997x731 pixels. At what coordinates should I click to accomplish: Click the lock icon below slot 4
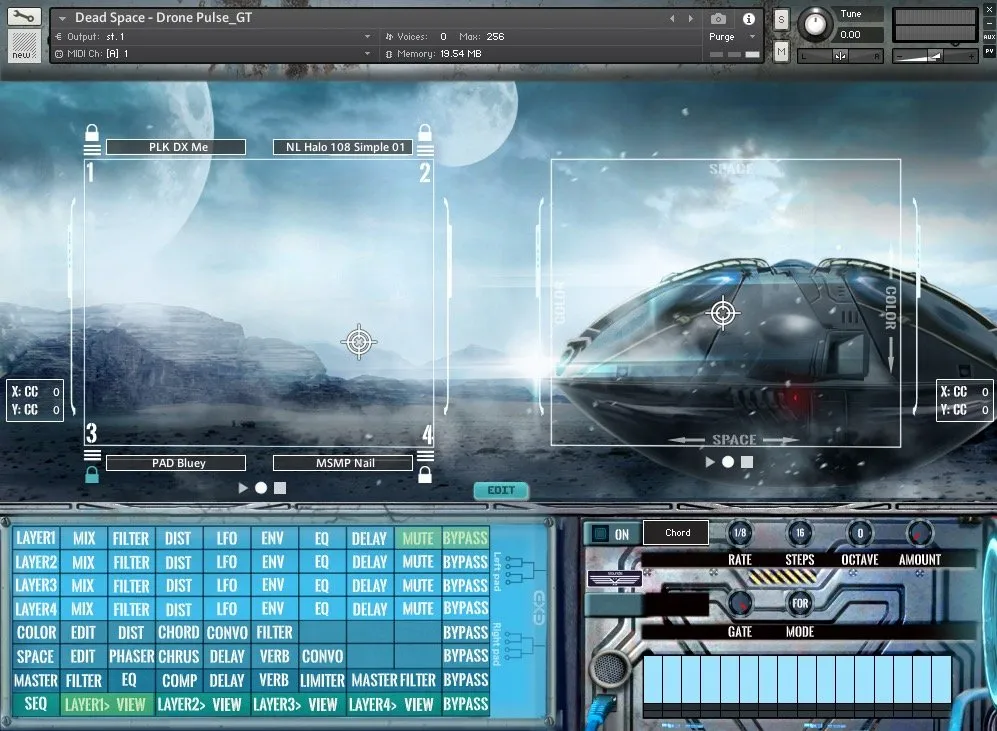425,475
